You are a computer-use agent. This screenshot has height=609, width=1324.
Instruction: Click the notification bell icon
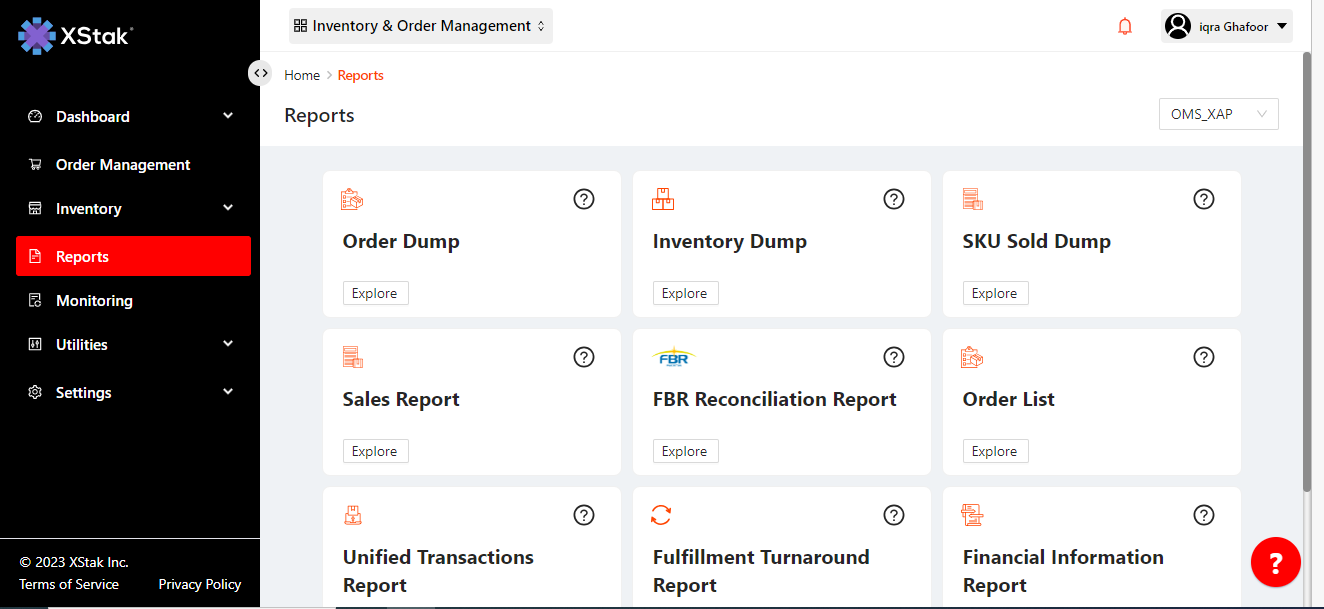pos(1125,27)
